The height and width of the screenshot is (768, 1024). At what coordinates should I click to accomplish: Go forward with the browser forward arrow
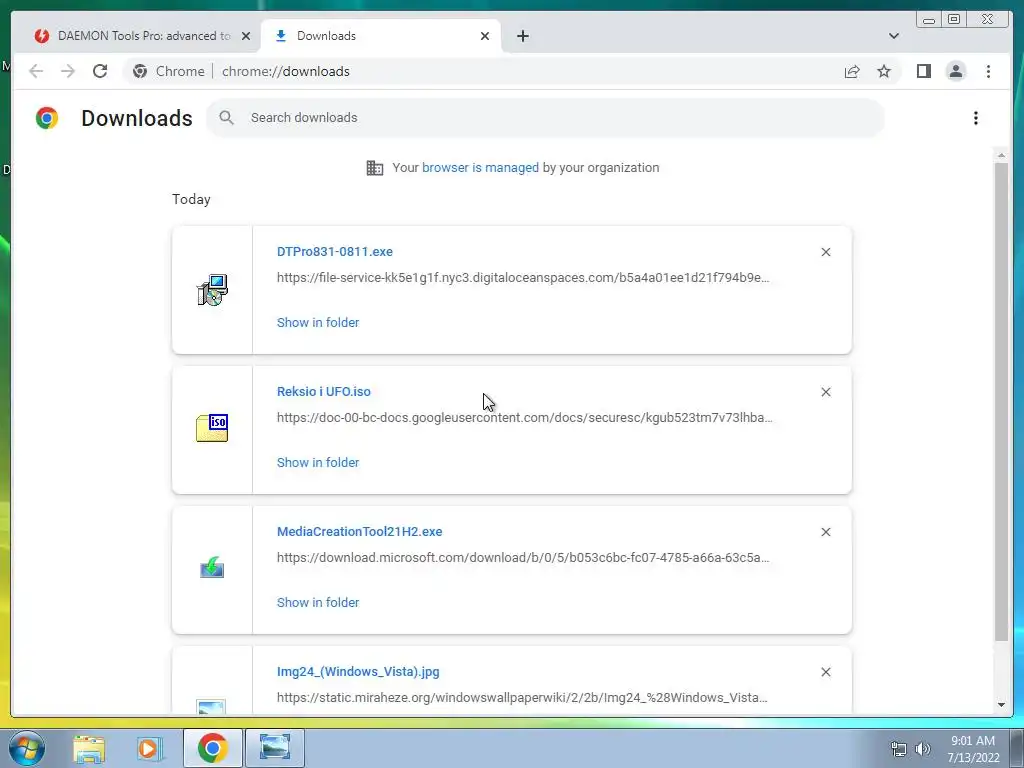point(68,71)
